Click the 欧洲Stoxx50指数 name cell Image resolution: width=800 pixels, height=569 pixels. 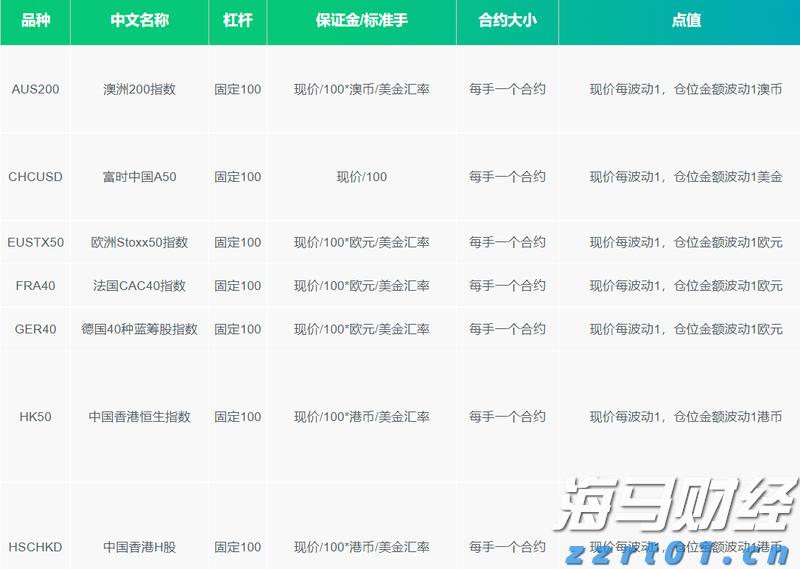139,242
